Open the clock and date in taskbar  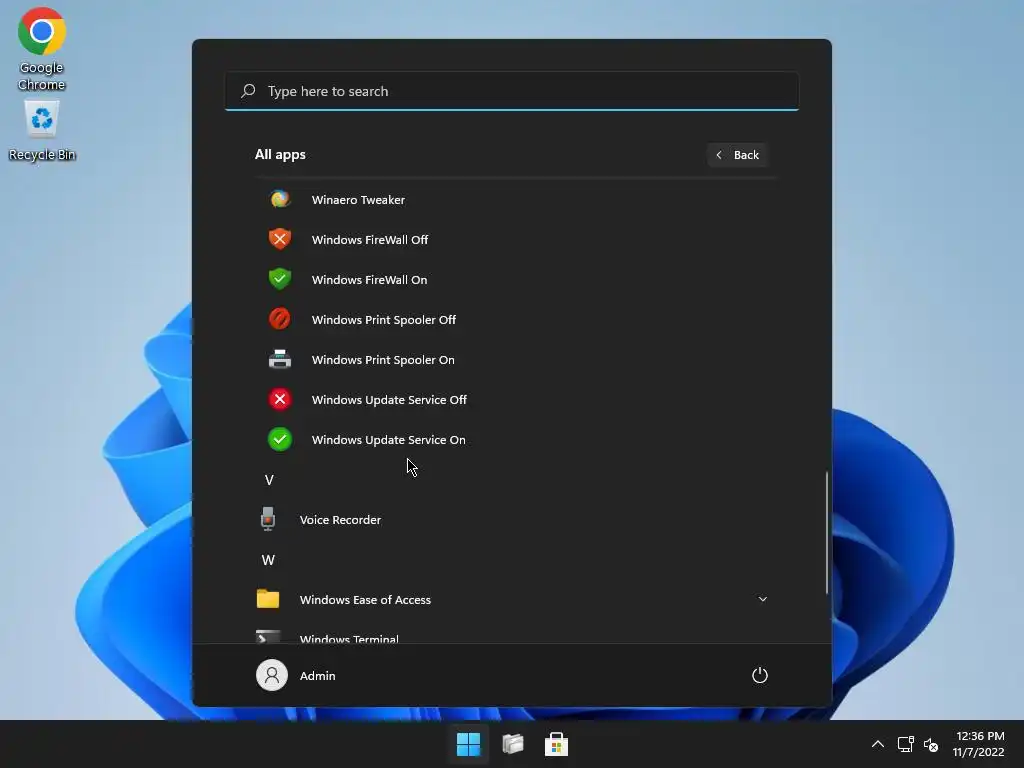pyautogui.click(x=978, y=744)
